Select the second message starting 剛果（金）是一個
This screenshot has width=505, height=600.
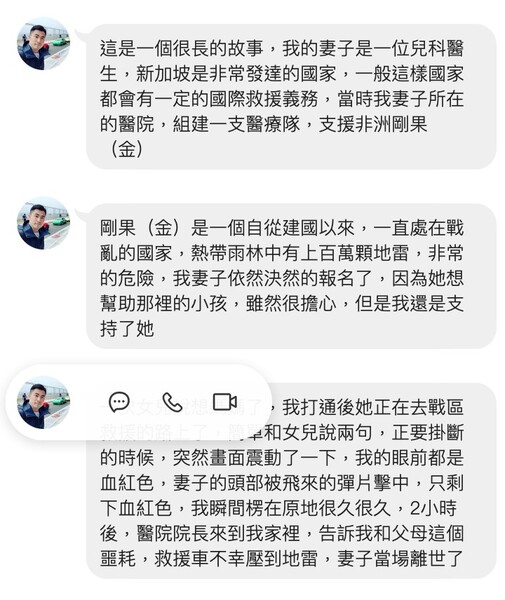point(291,276)
